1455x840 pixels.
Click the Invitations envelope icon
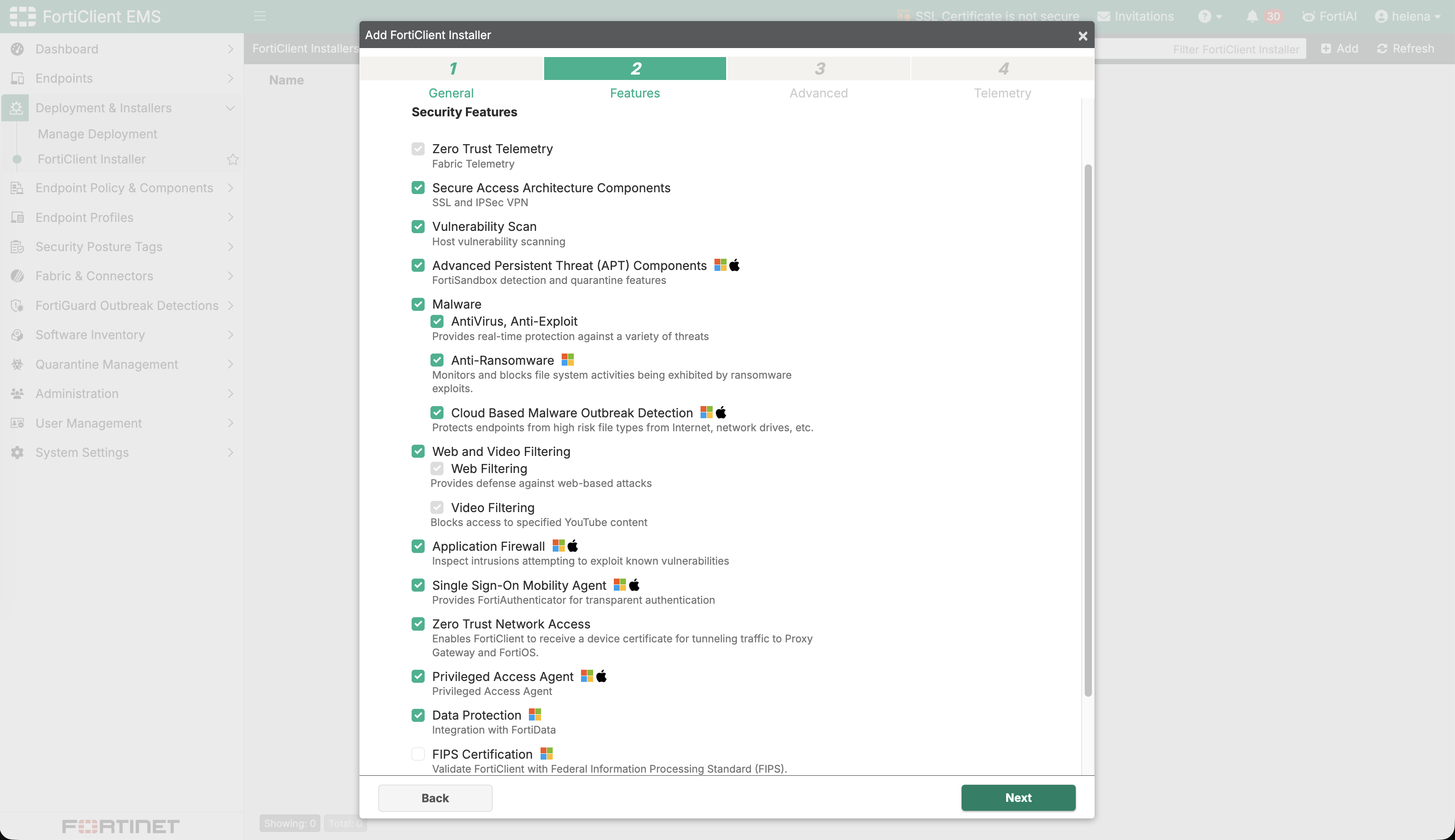(1103, 17)
